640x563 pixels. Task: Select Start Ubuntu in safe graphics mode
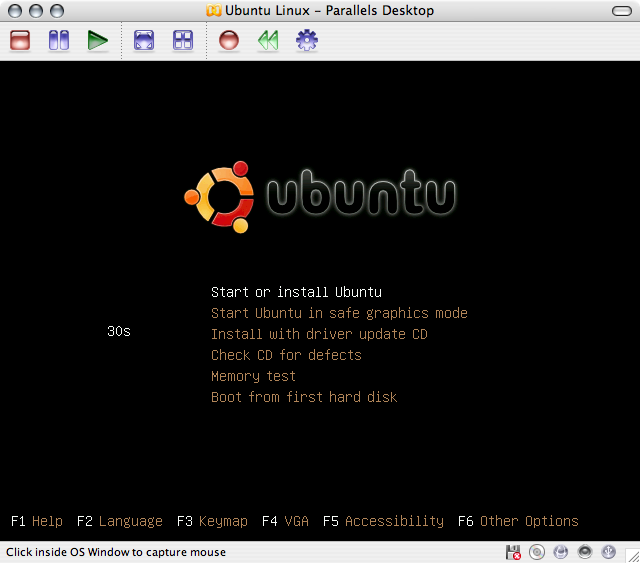(339, 313)
